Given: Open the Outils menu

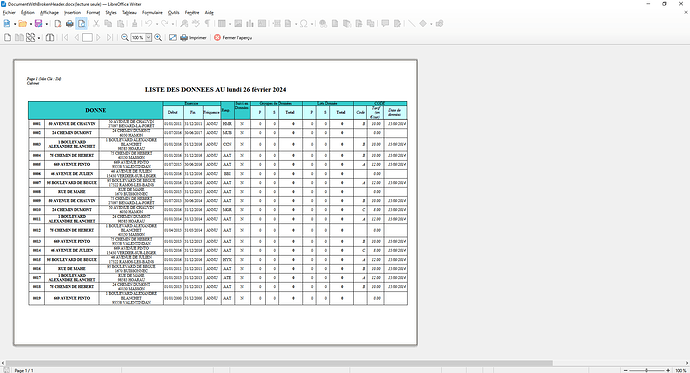Looking at the screenshot, I should pos(174,13).
